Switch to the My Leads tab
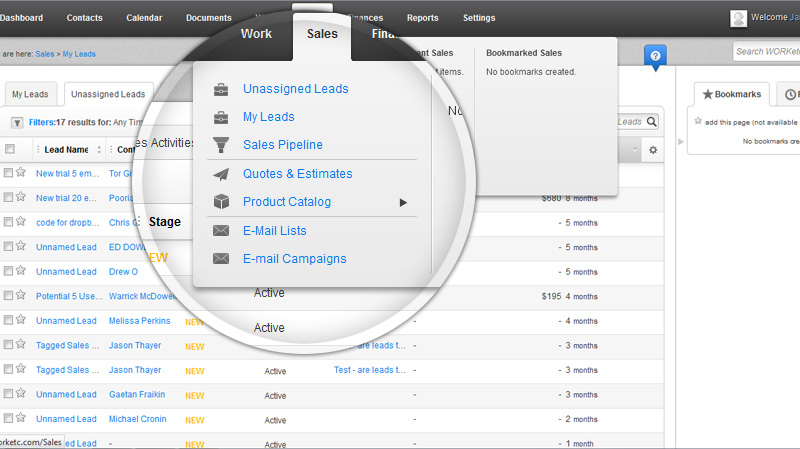 pyautogui.click(x=30, y=94)
